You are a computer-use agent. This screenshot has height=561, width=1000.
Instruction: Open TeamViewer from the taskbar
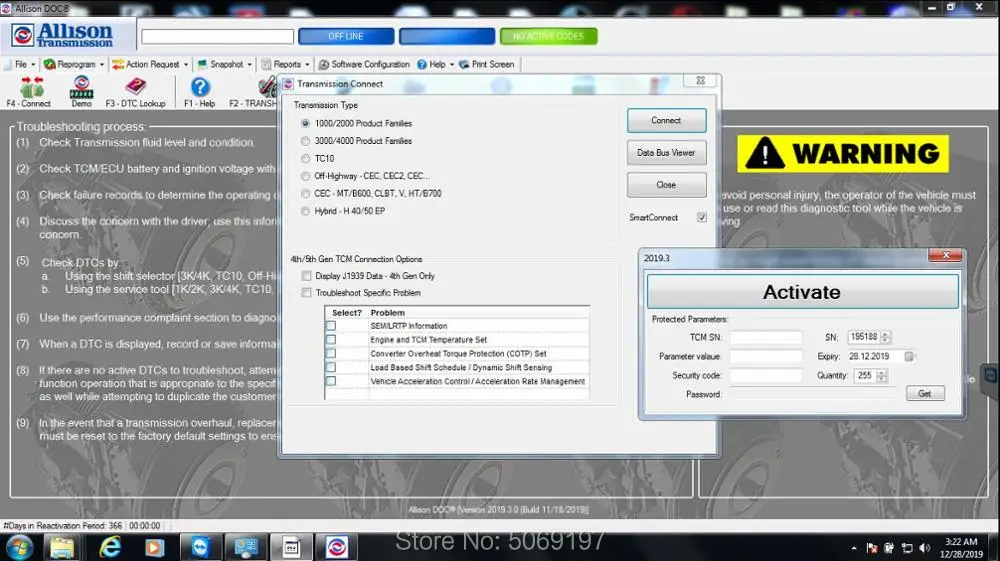(x=200, y=547)
